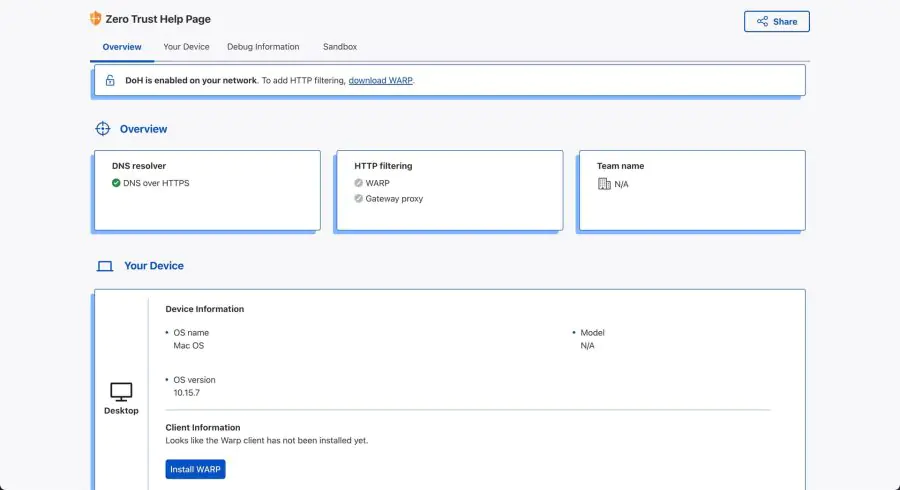Follow the download WARP link
Screen dimensions: 900x490
(380, 80)
